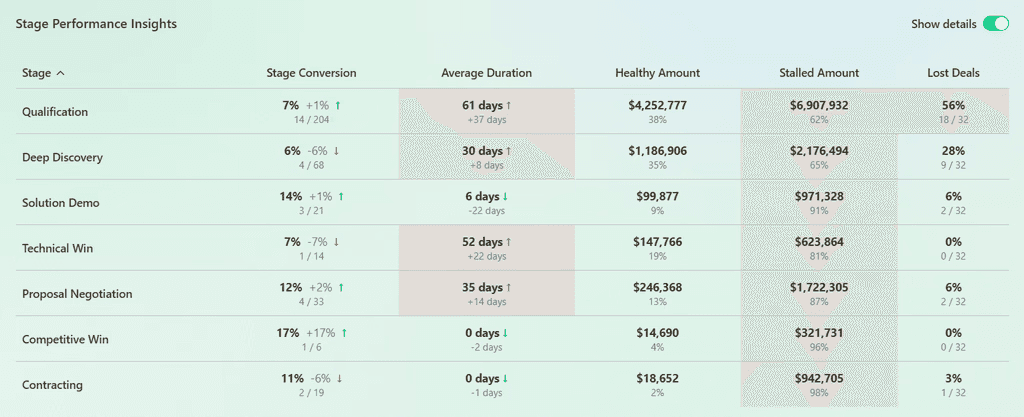Click the down arrow for Deep Discovery conversion
The height and width of the screenshot is (417, 1024).
pos(336,151)
